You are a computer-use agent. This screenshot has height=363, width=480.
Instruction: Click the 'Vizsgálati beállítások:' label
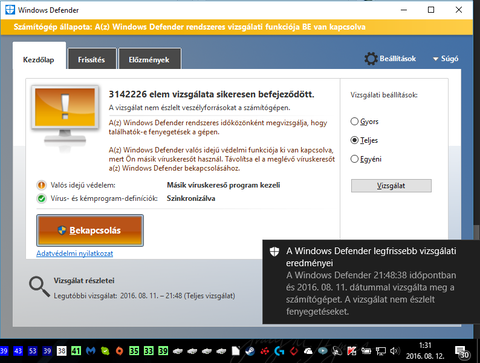[384, 95]
